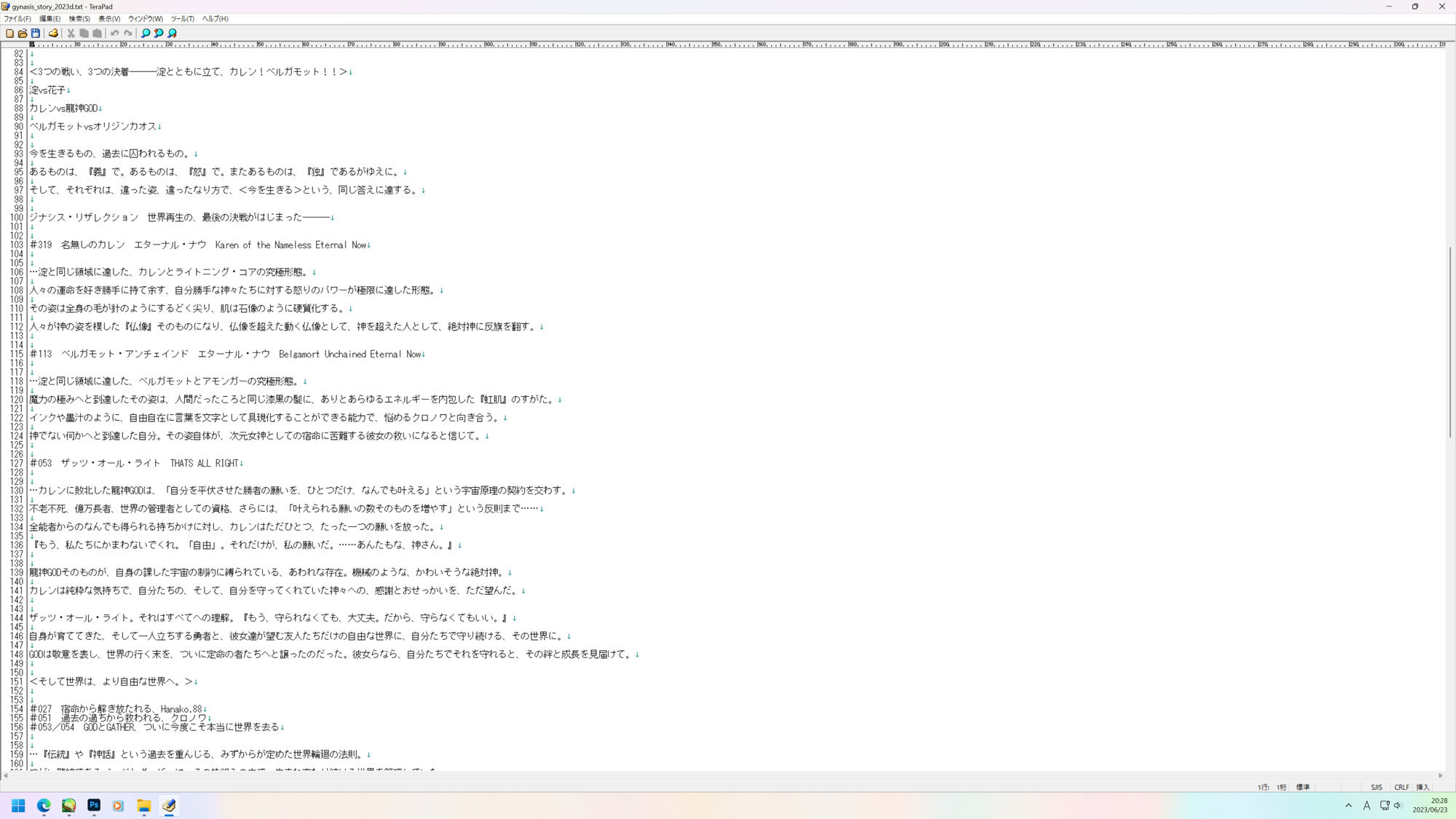Click the vertical scrollbar thumb

pos(1449,342)
